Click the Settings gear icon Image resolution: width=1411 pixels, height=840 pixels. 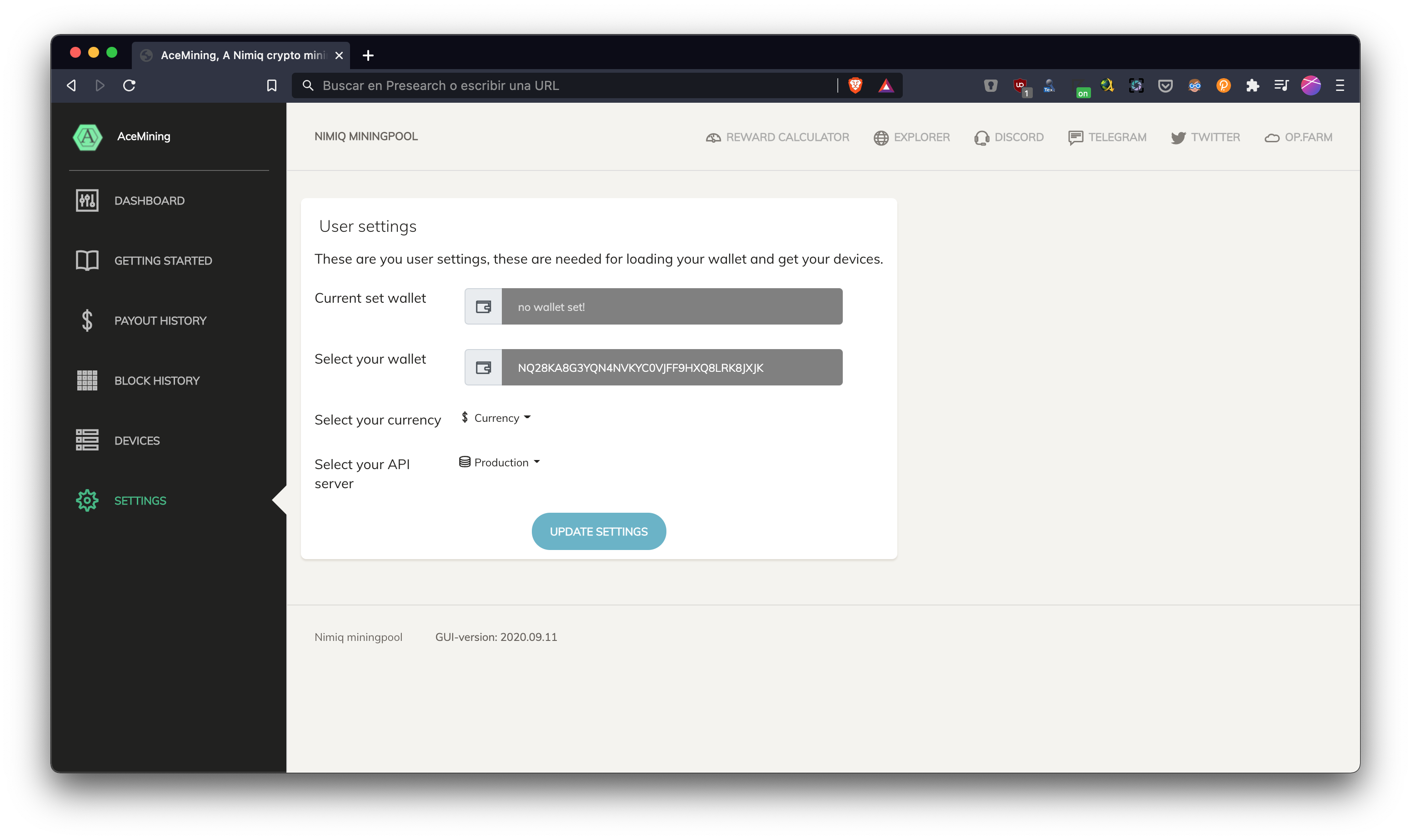point(87,500)
